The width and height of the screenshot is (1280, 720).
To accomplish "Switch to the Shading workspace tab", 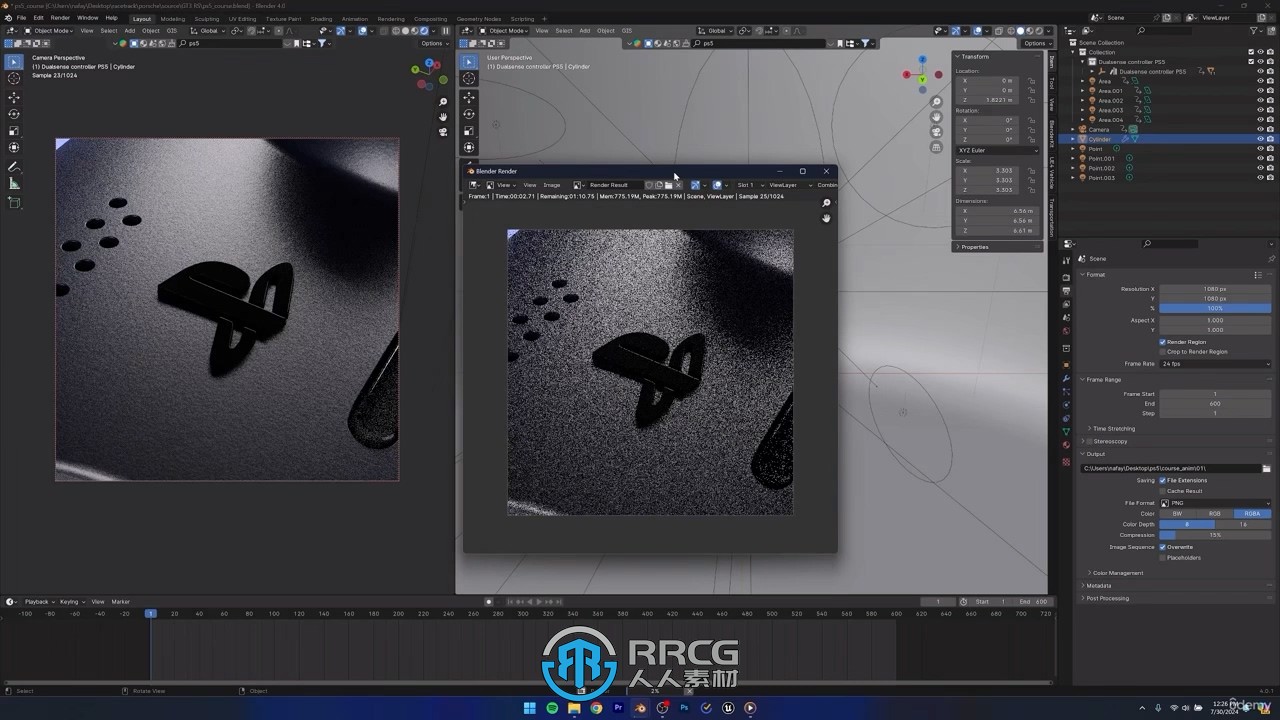I will [321, 18].
